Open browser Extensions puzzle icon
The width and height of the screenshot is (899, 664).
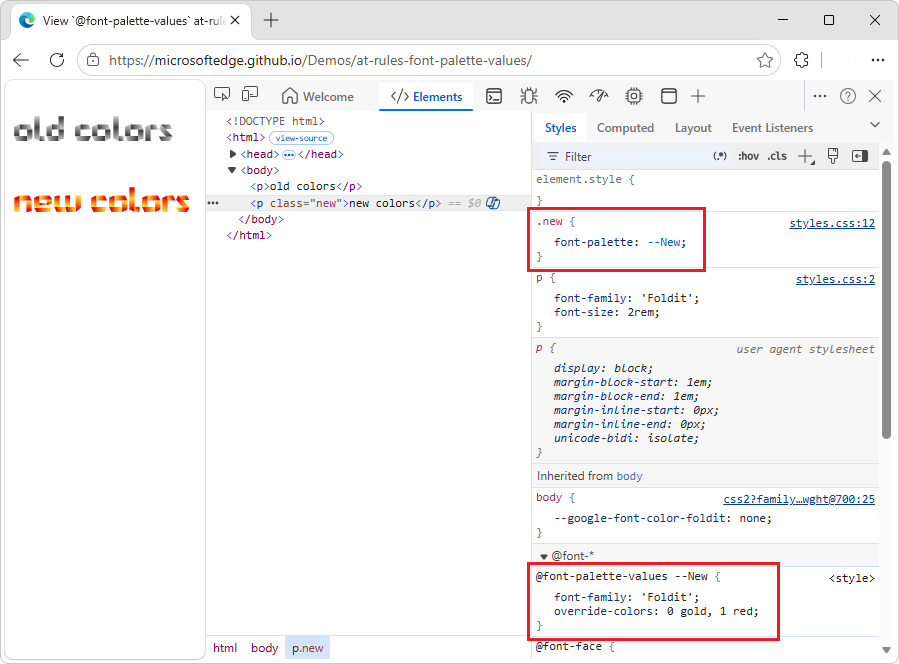coord(801,60)
